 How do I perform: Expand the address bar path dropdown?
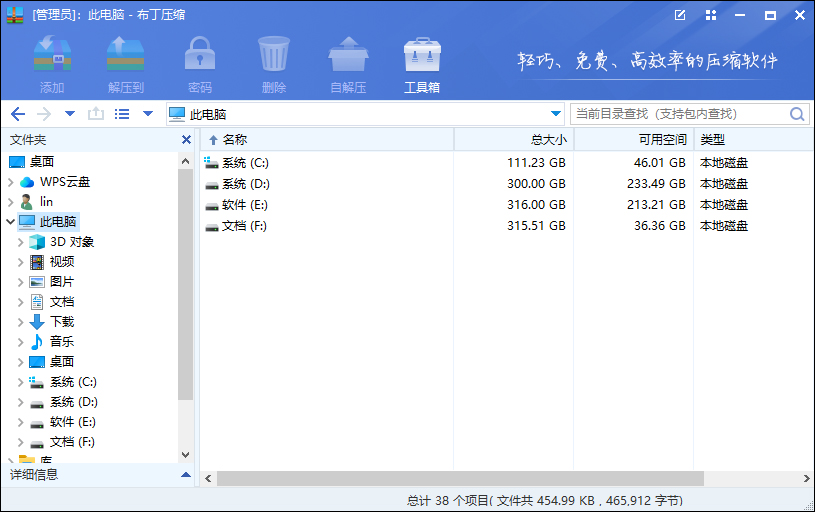click(x=556, y=114)
